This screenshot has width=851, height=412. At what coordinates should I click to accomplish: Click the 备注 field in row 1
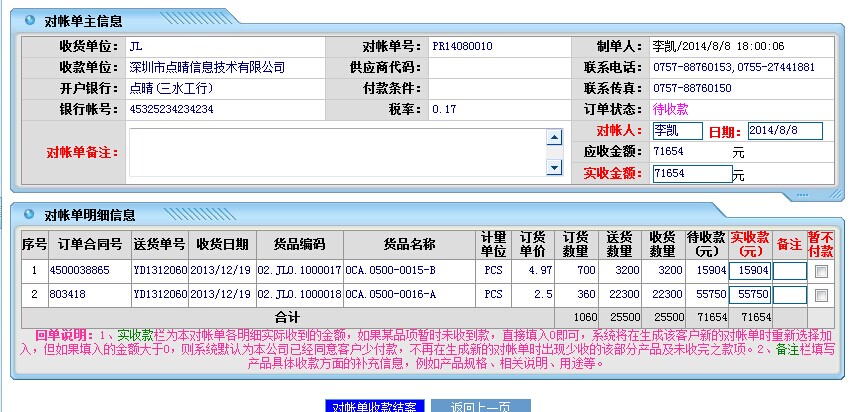coord(789,271)
